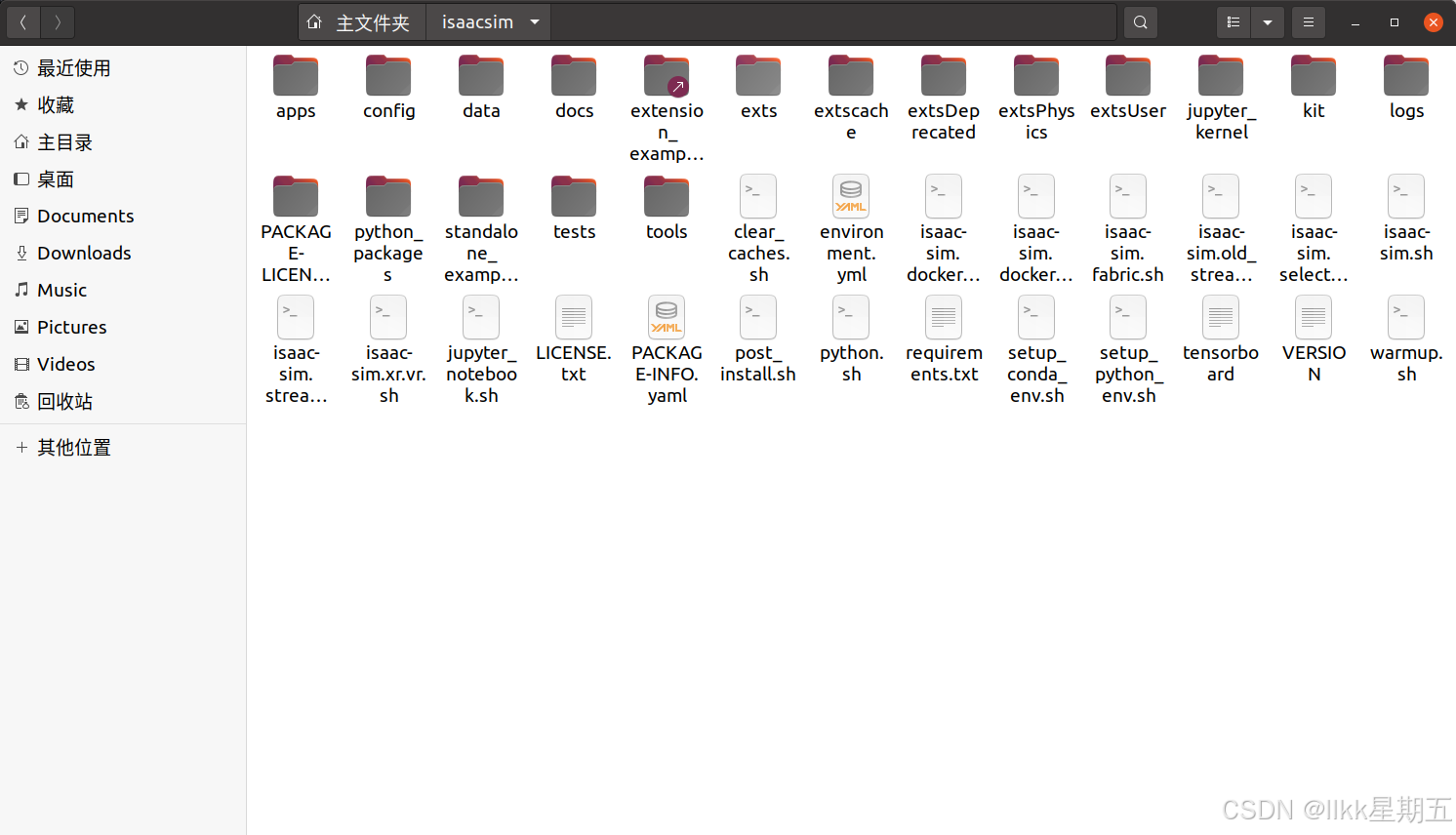Go back to previous folder
The height and width of the screenshot is (835, 1456).
[x=23, y=21]
